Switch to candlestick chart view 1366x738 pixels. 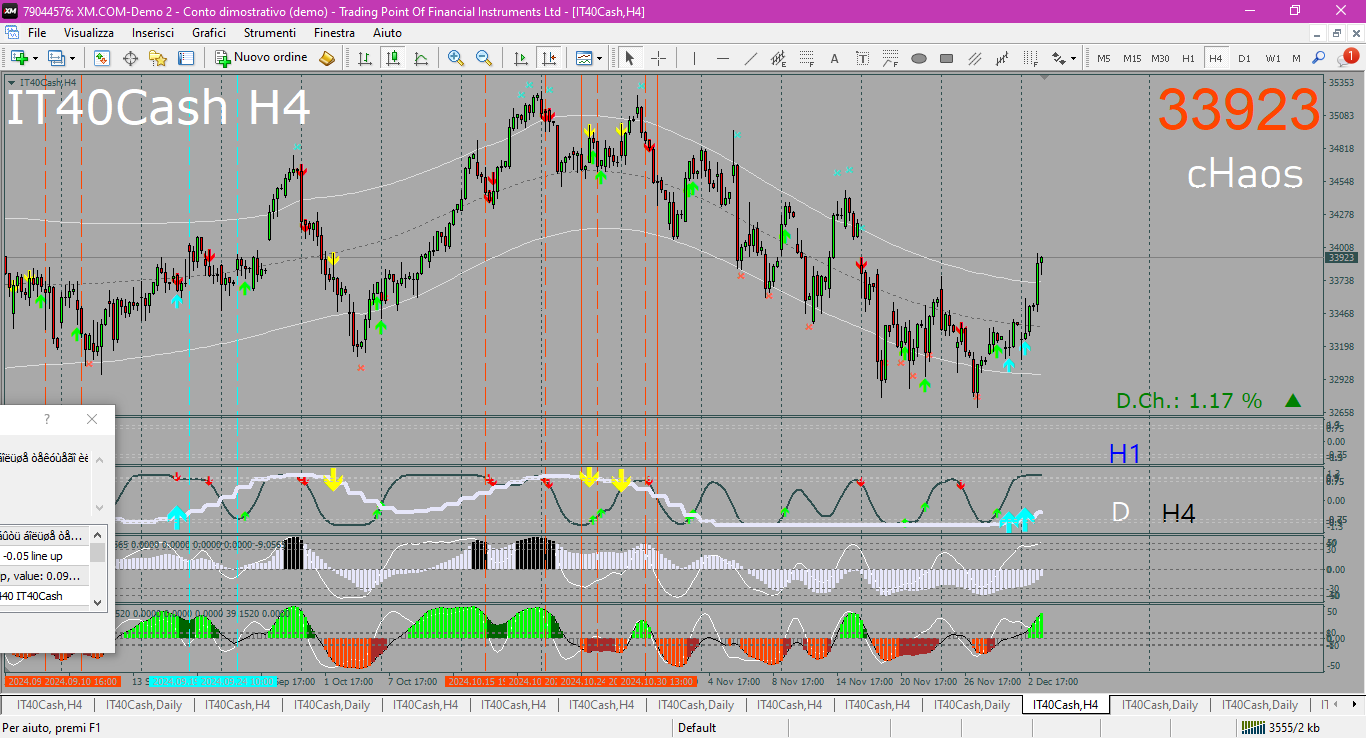coord(393,58)
